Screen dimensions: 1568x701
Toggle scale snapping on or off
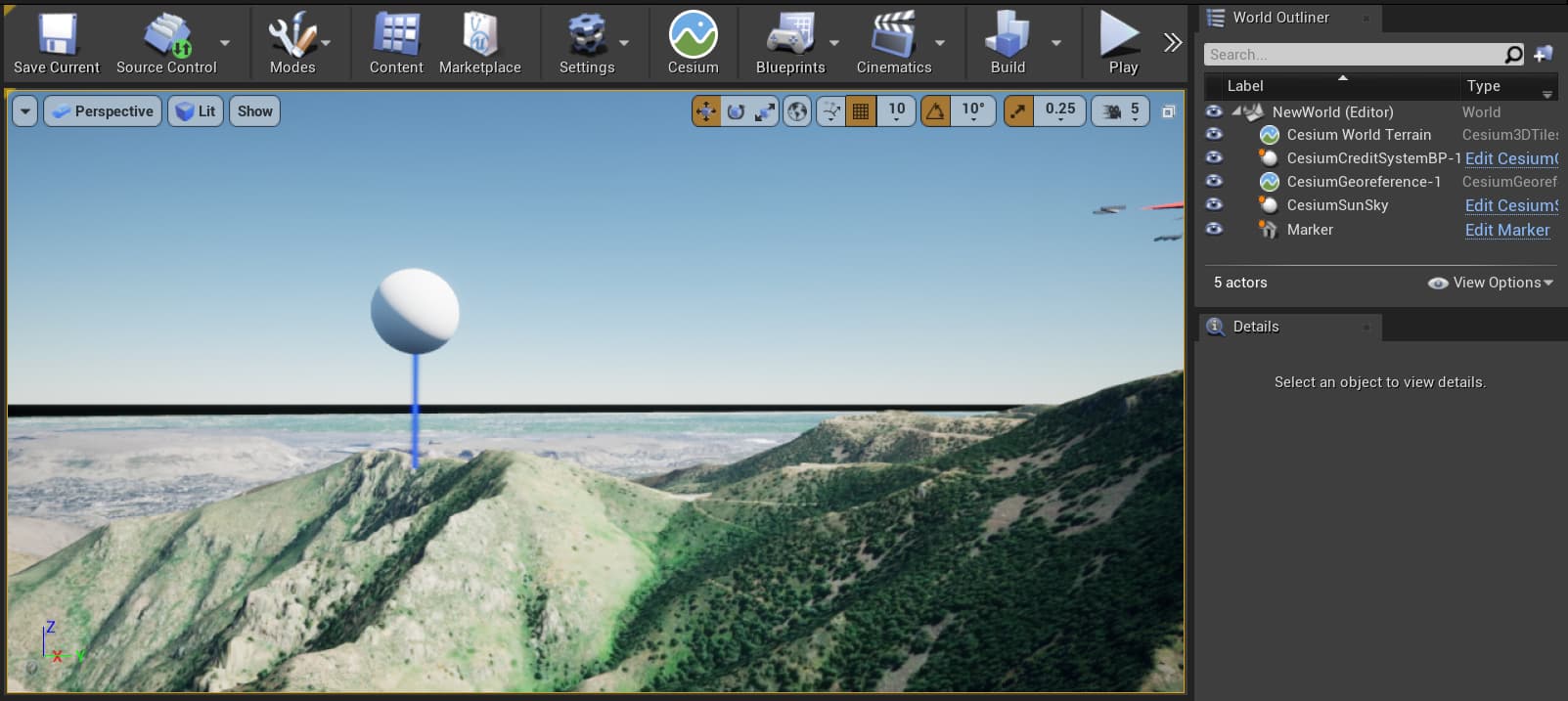tap(1018, 111)
